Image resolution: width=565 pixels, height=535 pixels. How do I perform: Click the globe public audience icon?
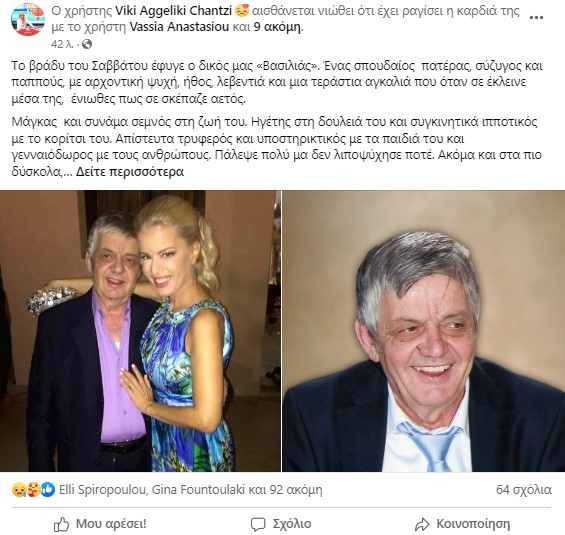tap(87, 44)
